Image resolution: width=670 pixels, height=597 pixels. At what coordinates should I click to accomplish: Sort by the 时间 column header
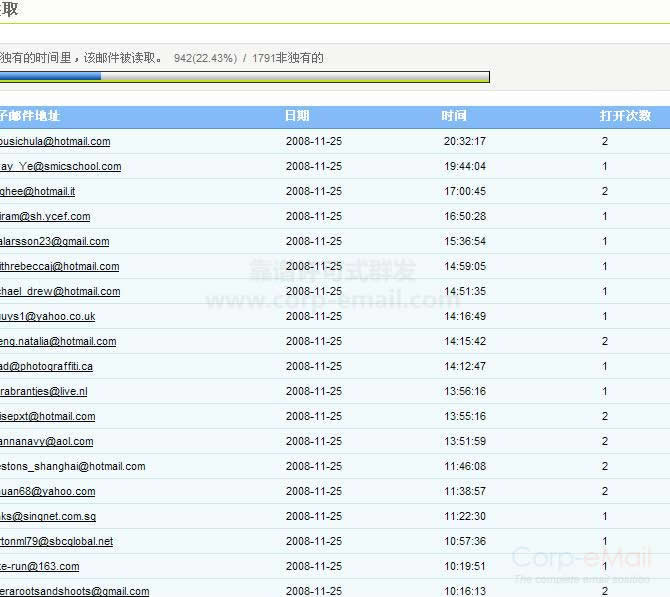454,117
